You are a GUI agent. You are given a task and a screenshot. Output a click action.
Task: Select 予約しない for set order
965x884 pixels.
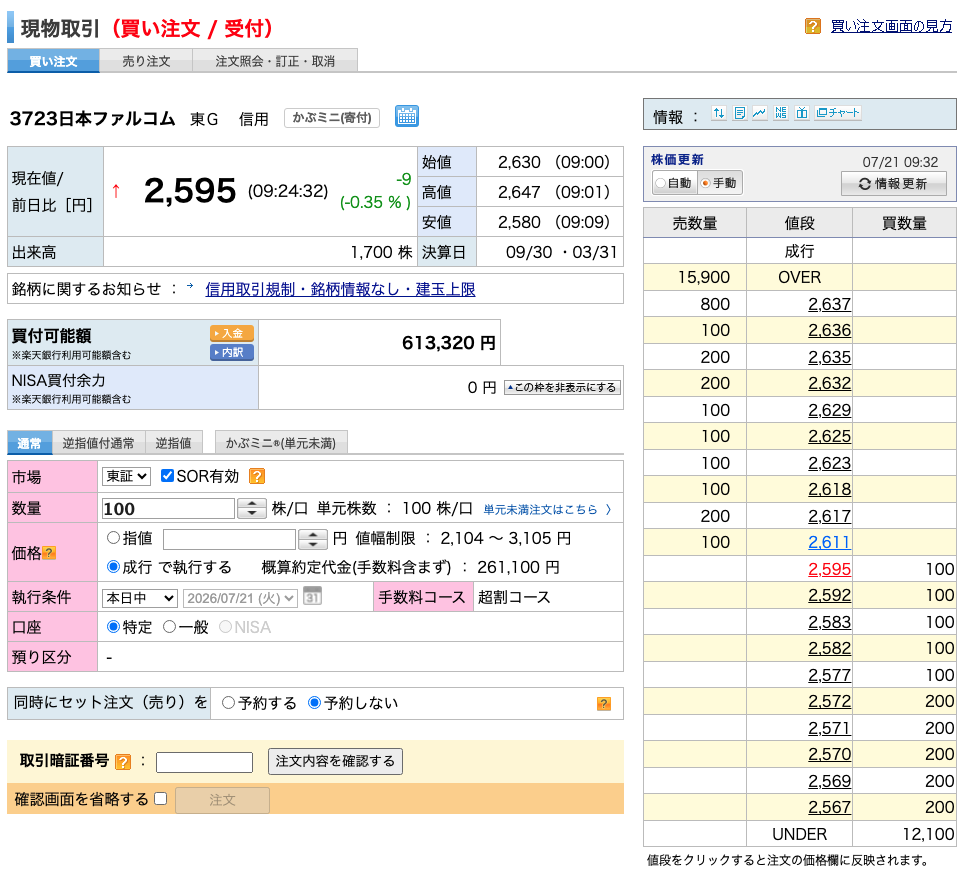[x=314, y=702]
